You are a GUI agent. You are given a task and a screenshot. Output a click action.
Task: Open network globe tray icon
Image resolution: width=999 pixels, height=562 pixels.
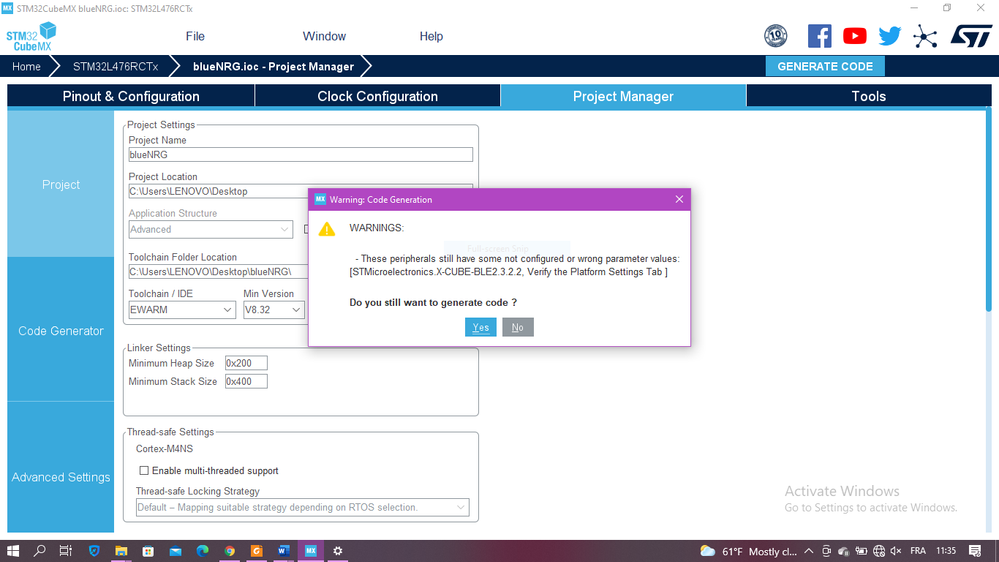coord(879,551)
